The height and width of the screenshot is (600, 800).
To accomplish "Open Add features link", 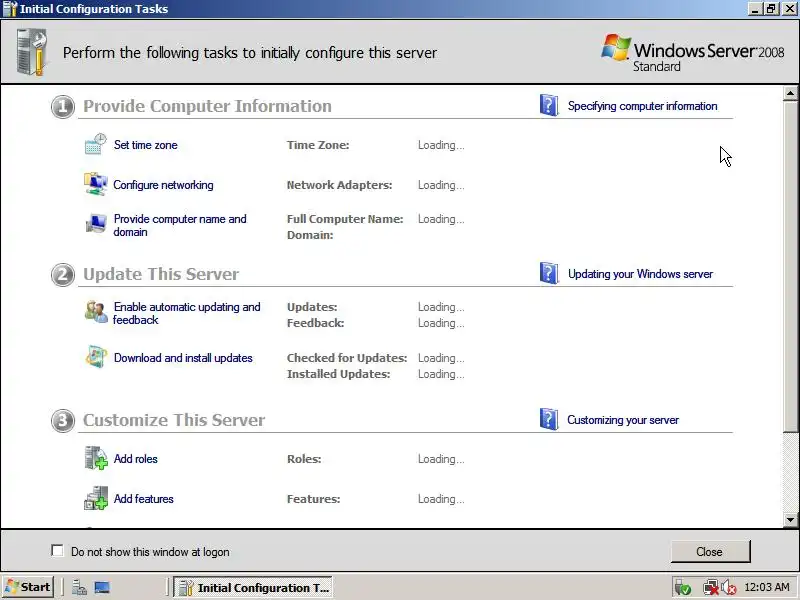I will tap(143, 498).
